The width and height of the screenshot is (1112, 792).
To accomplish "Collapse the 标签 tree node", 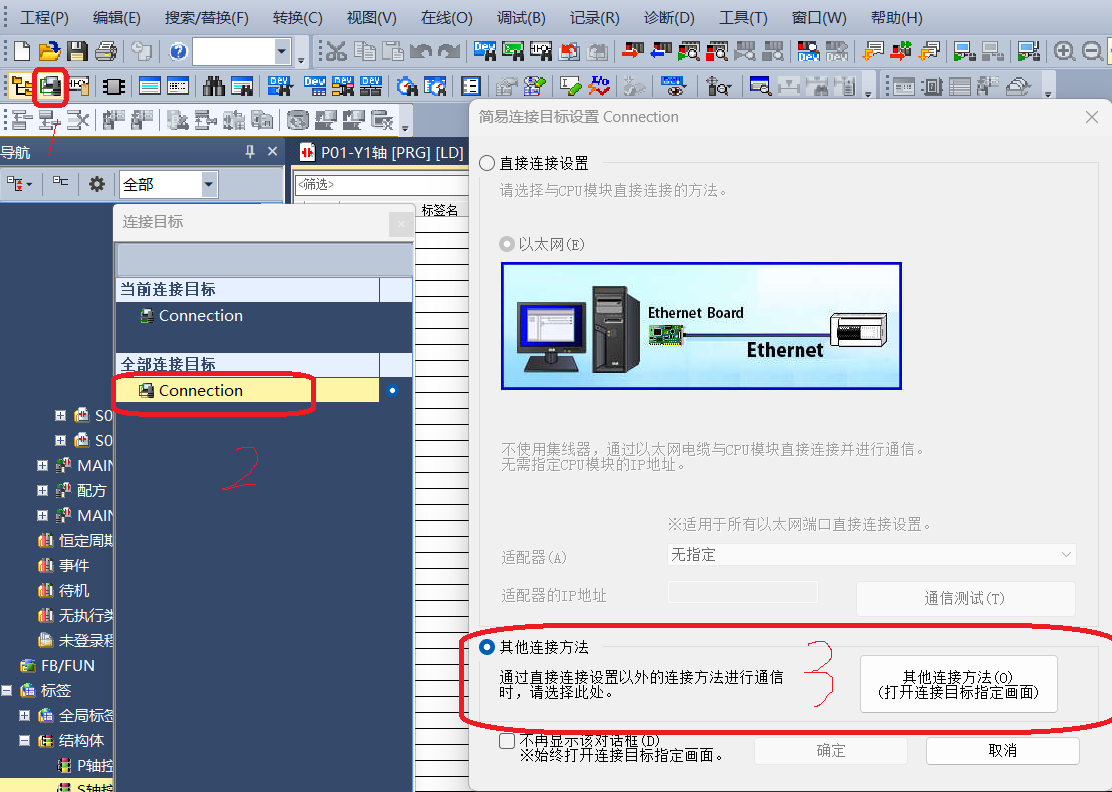I will pos(6,690).
